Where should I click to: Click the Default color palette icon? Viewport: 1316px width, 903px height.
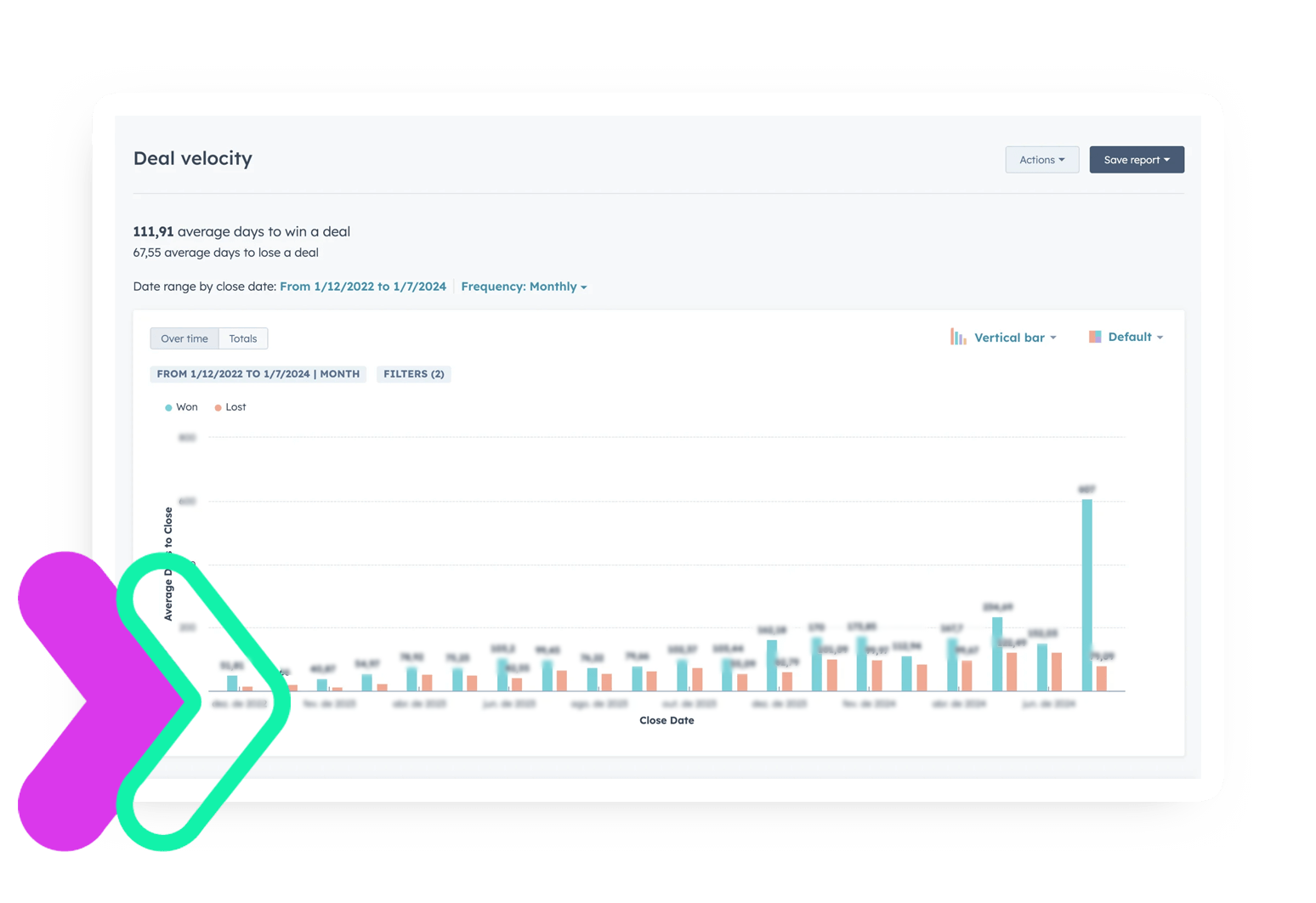click(1095, 337)
